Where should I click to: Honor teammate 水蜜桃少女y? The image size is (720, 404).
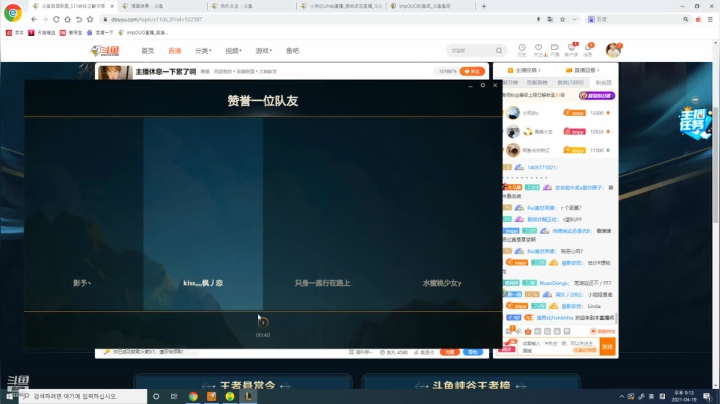point(442,214)
